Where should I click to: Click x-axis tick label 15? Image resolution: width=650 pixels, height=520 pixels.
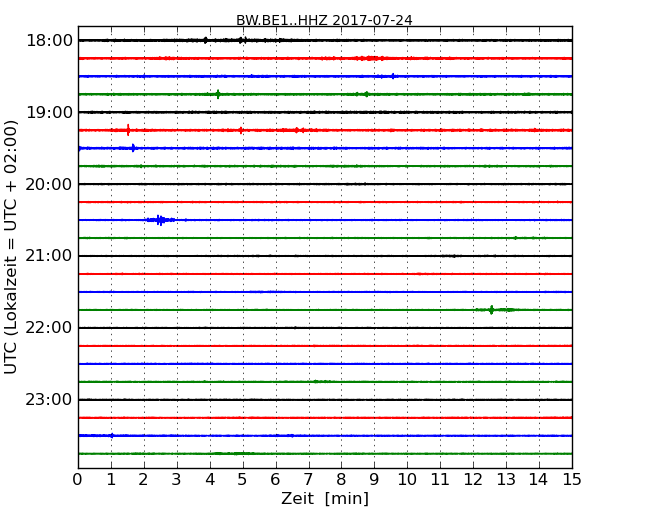point(572,480)
